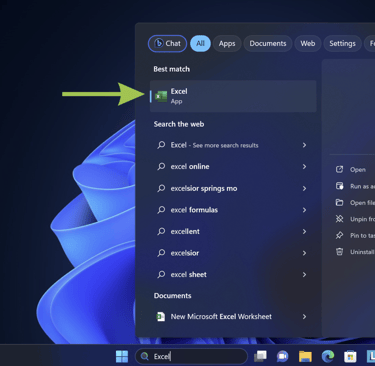Select the All search filter
375x366 pixels.
click(x=200, y=43)
